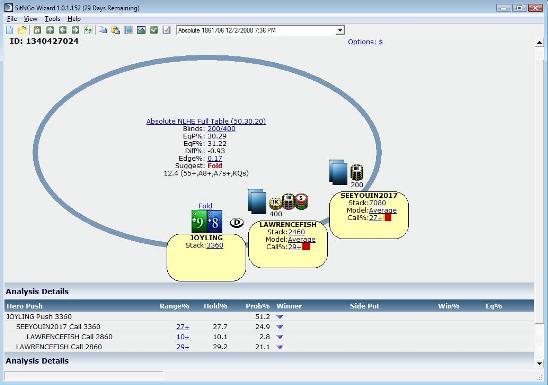Click the green checkmark toolbar icon
This screenshot has width=548, height=385.
click(154, 30)
